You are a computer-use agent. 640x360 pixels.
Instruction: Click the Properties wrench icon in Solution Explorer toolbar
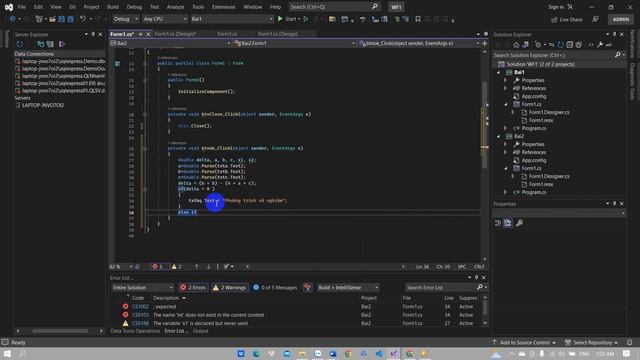tap(600, 45)
